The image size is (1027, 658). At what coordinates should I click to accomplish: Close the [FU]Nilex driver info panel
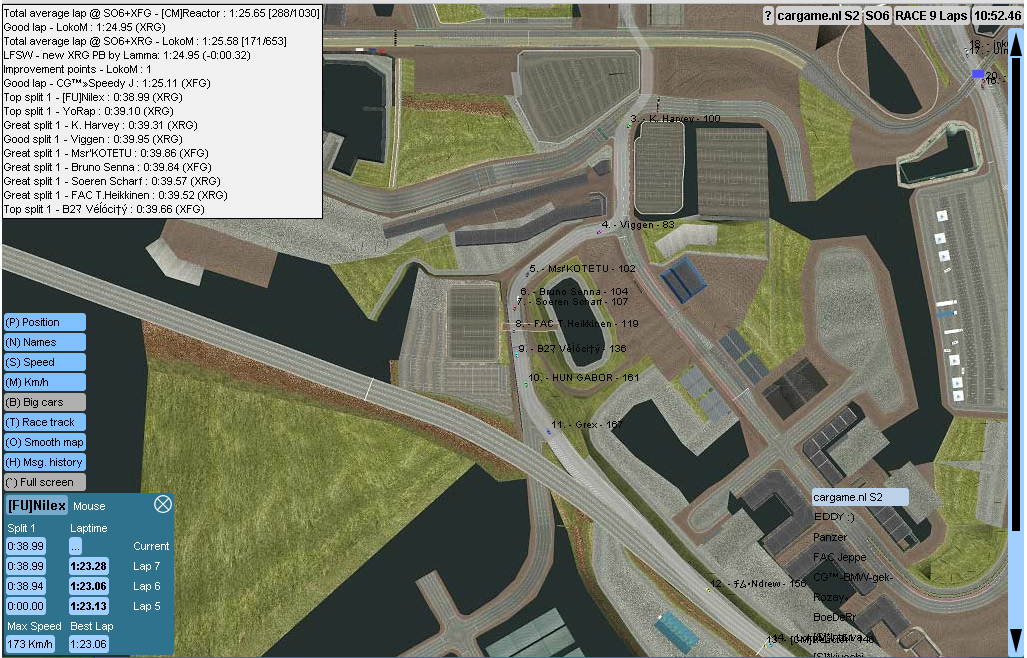coord(162,504)
